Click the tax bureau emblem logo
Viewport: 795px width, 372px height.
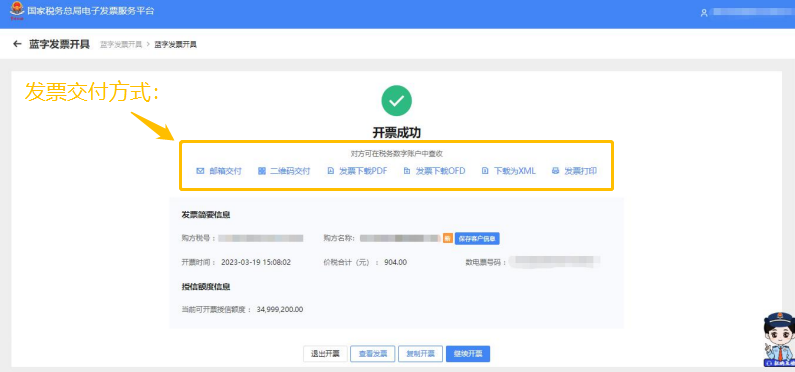pos(17,12)
